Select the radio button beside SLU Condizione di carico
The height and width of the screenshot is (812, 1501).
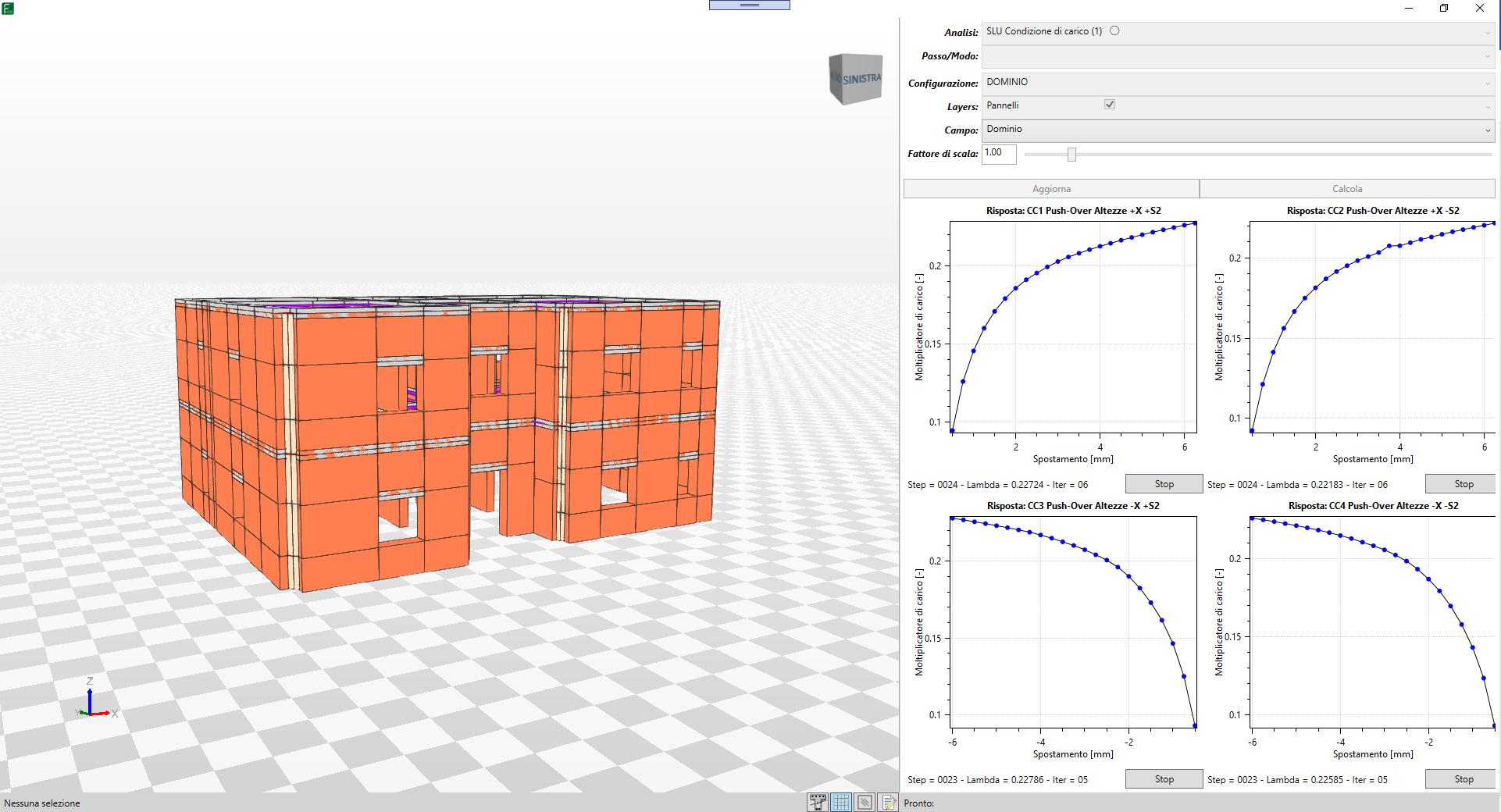pos(1114,31)
